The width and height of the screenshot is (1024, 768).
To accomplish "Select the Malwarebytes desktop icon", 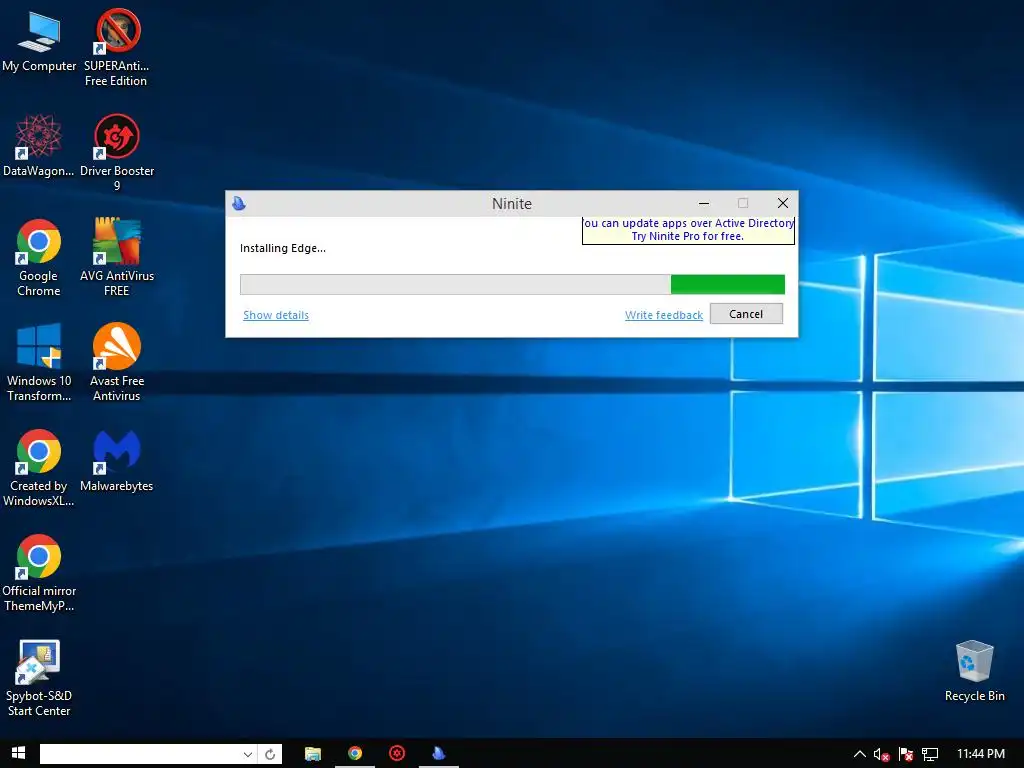I will [x=117, y=460].
